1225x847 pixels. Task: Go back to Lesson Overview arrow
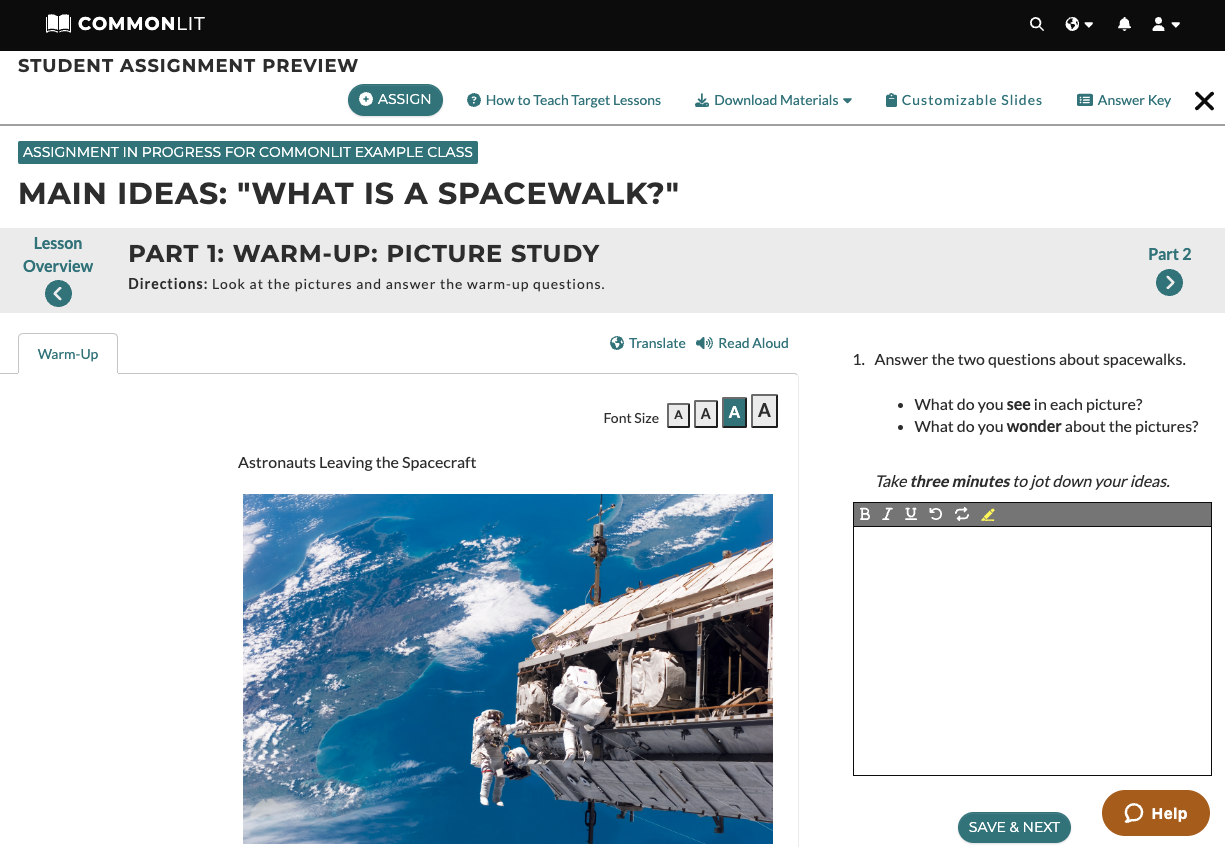[58, 294]
